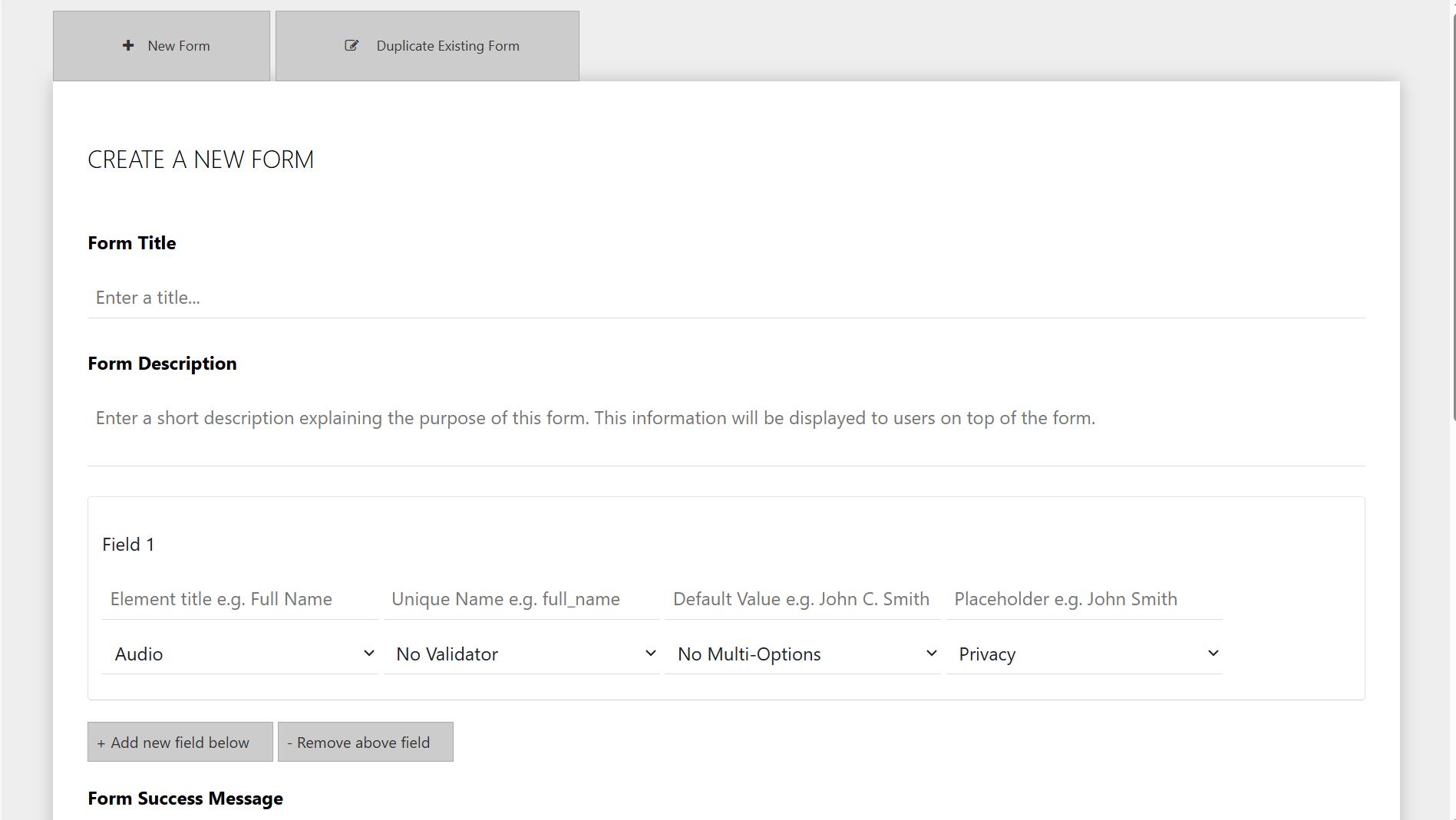Click the Placeholder text input
Screen dimensions: 1456x820
click(x=1084, y=599)
